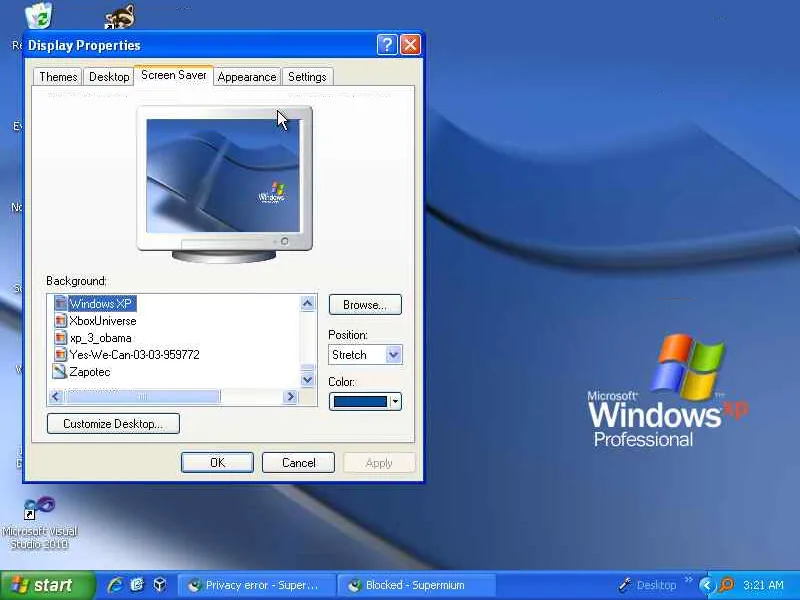Select the raccoon desktop shortcut icon

[x=120, y=16]
